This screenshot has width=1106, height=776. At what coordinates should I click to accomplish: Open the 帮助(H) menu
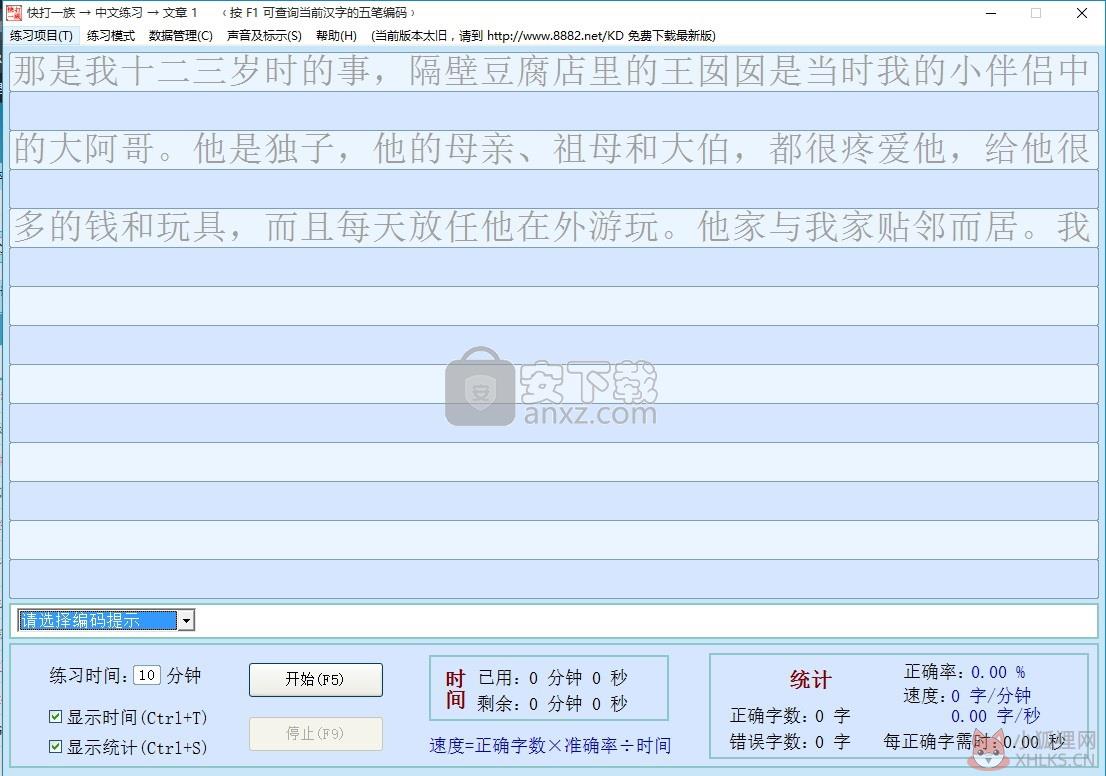(x=336, y=35)
